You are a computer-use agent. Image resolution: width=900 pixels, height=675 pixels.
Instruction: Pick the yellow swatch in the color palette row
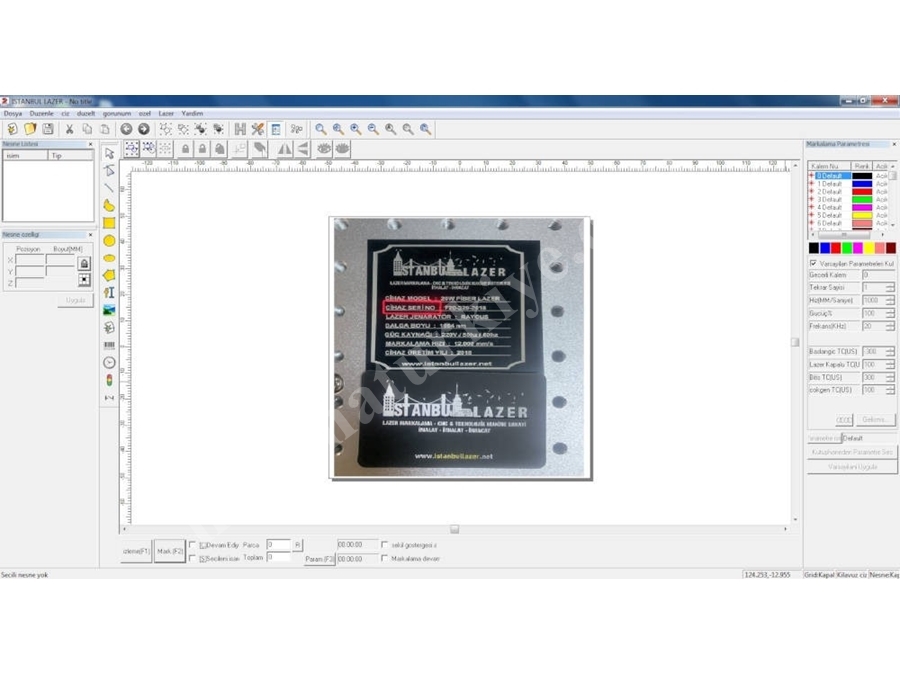coord(869,248)
